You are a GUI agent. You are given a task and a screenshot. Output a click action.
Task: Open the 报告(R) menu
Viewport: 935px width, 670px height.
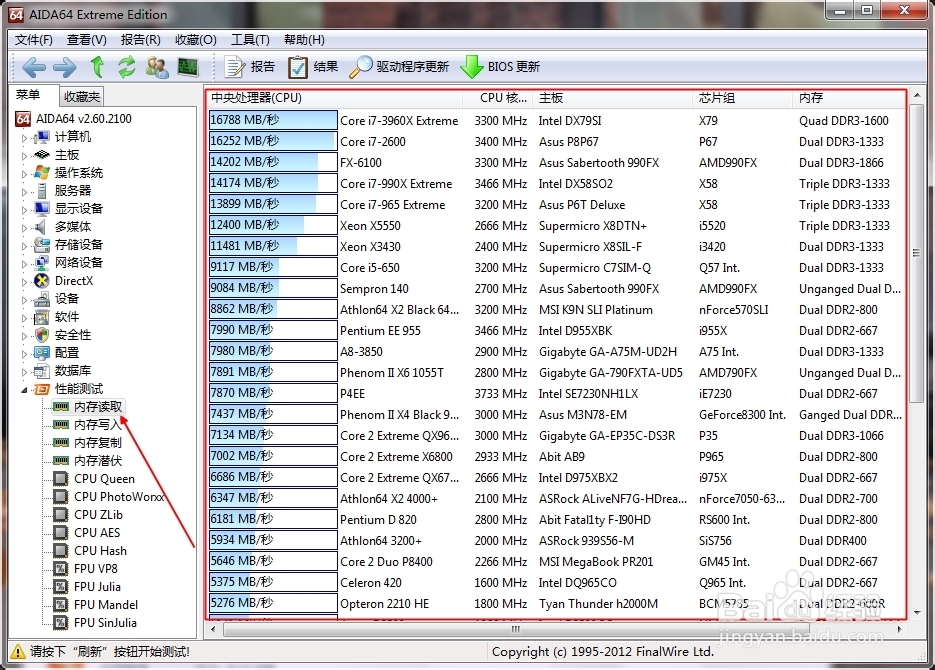[x=140, y=40]
